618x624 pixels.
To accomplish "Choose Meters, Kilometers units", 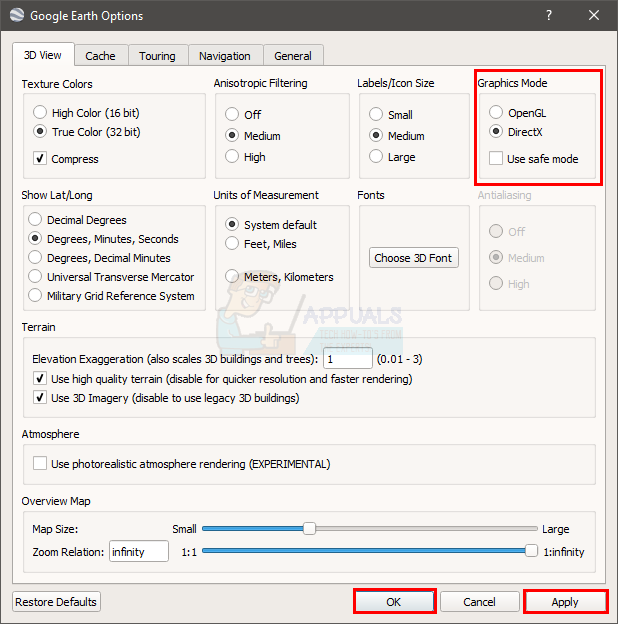I will pyautogui.click(x=232, y=276).
